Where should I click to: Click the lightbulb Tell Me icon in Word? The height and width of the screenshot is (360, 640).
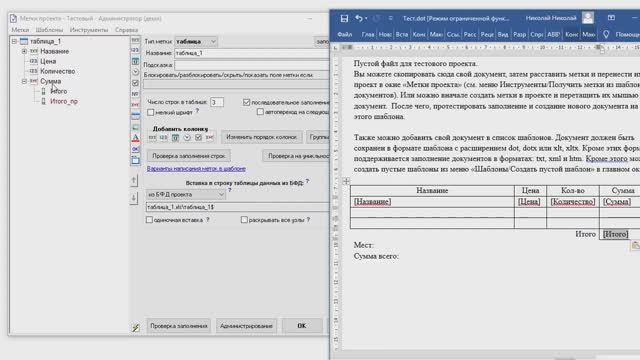pos(606,35)
